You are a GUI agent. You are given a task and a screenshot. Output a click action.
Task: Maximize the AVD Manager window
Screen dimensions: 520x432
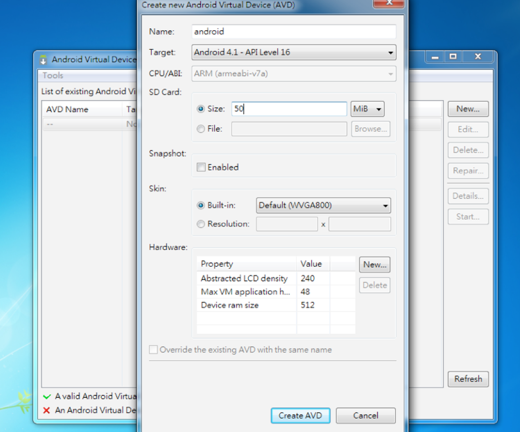(x=453, y=57)
